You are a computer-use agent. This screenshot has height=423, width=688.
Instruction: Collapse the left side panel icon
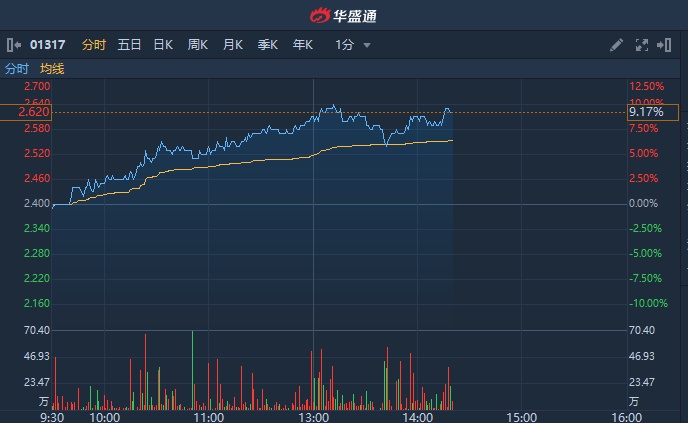(x=13, y=45)
